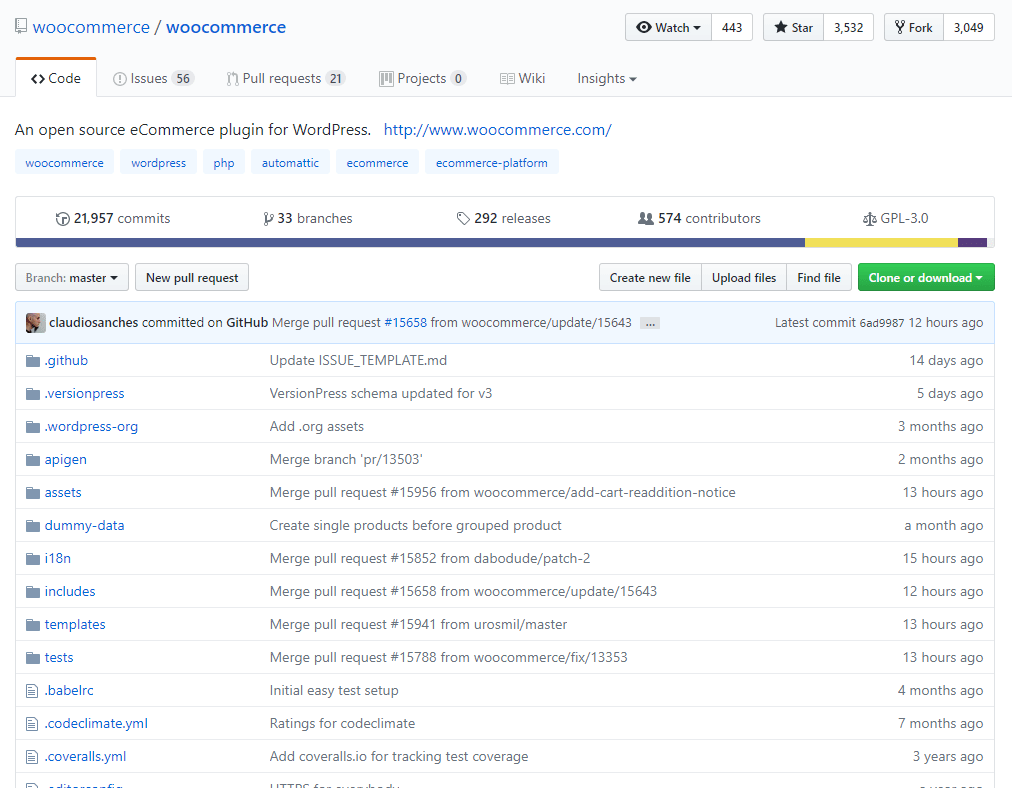
Task: Click the releases tag icon
Action: [x=463, y=219]
